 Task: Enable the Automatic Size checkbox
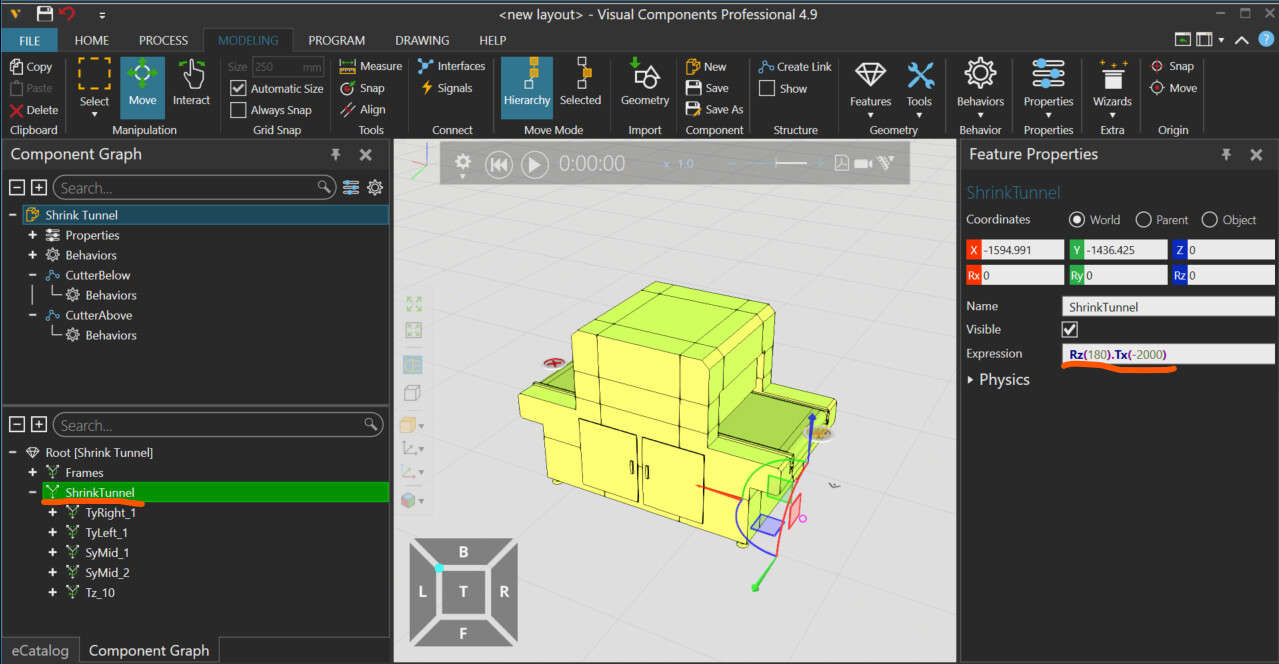[238, 88]
